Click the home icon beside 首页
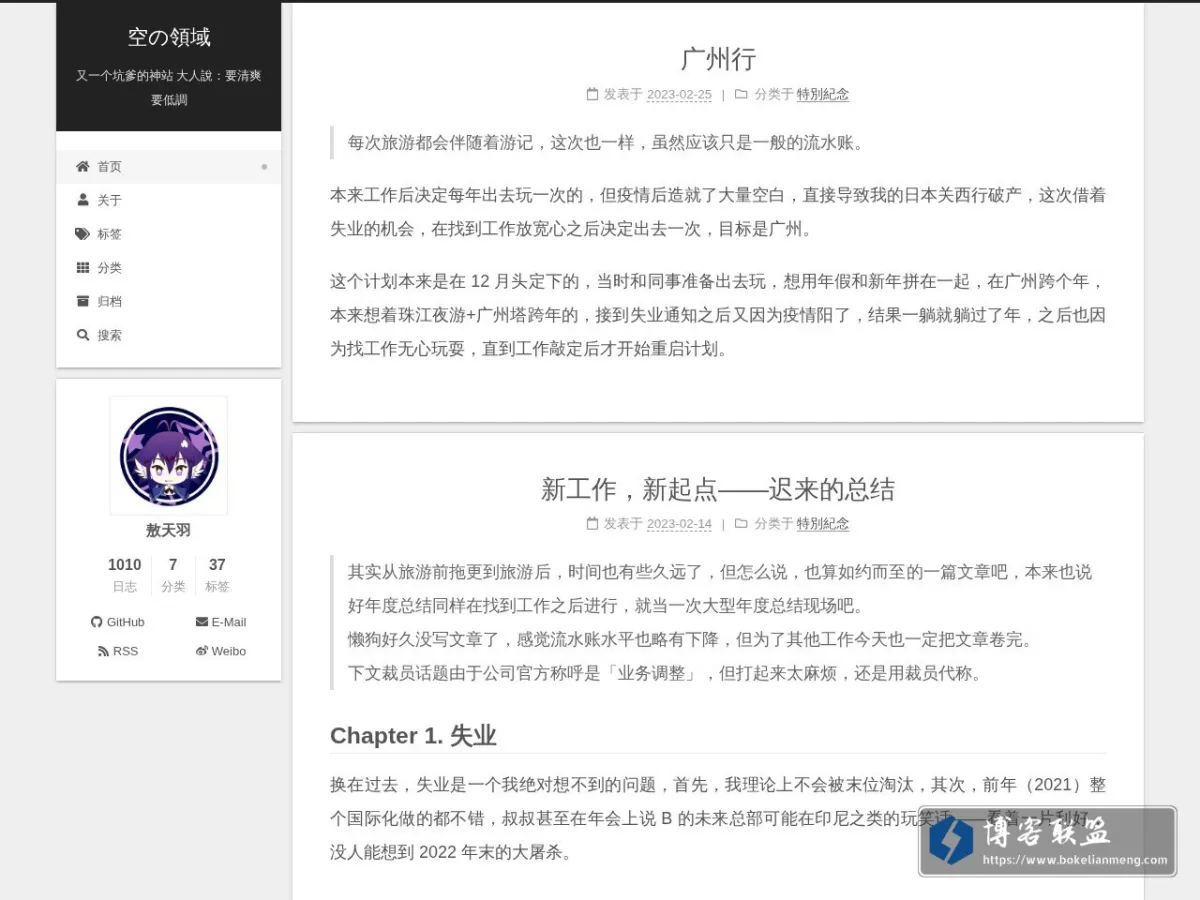Viewport: 1200px width, 900px height. point(83,166)
